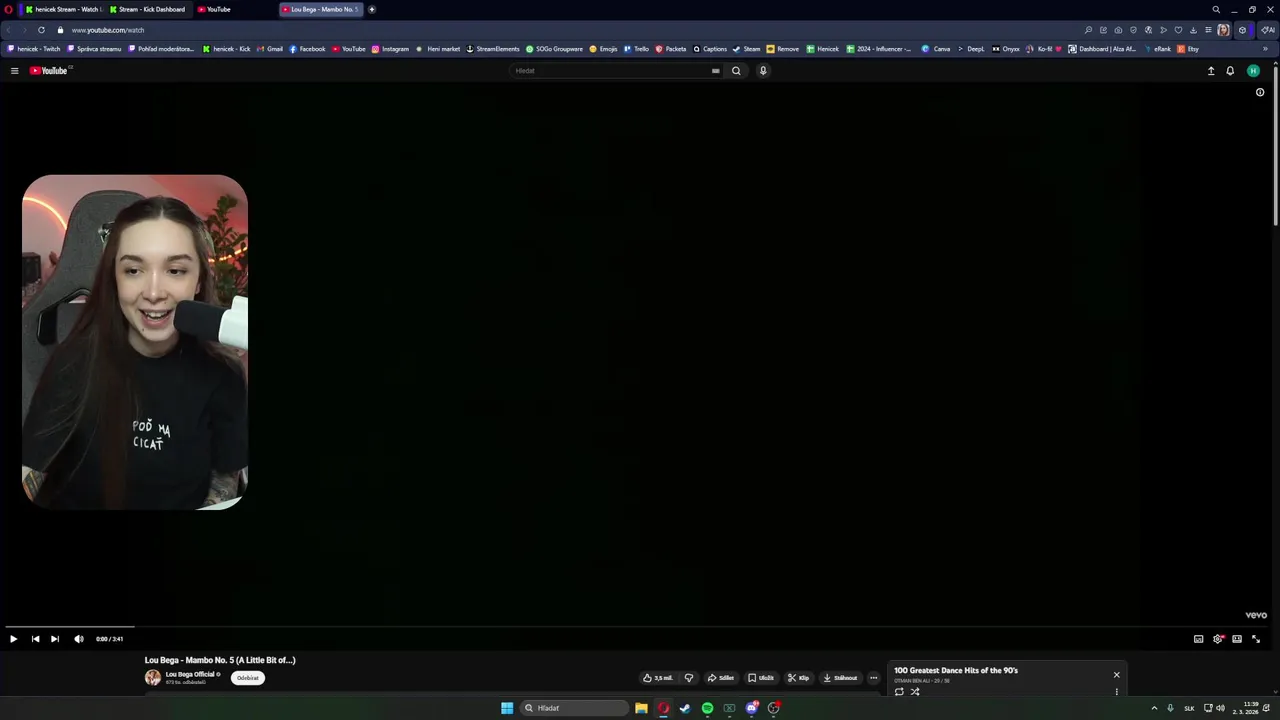Create a clip with Klip button
1280x720 pixels.
pyautogui.click(x=798, y=678)
